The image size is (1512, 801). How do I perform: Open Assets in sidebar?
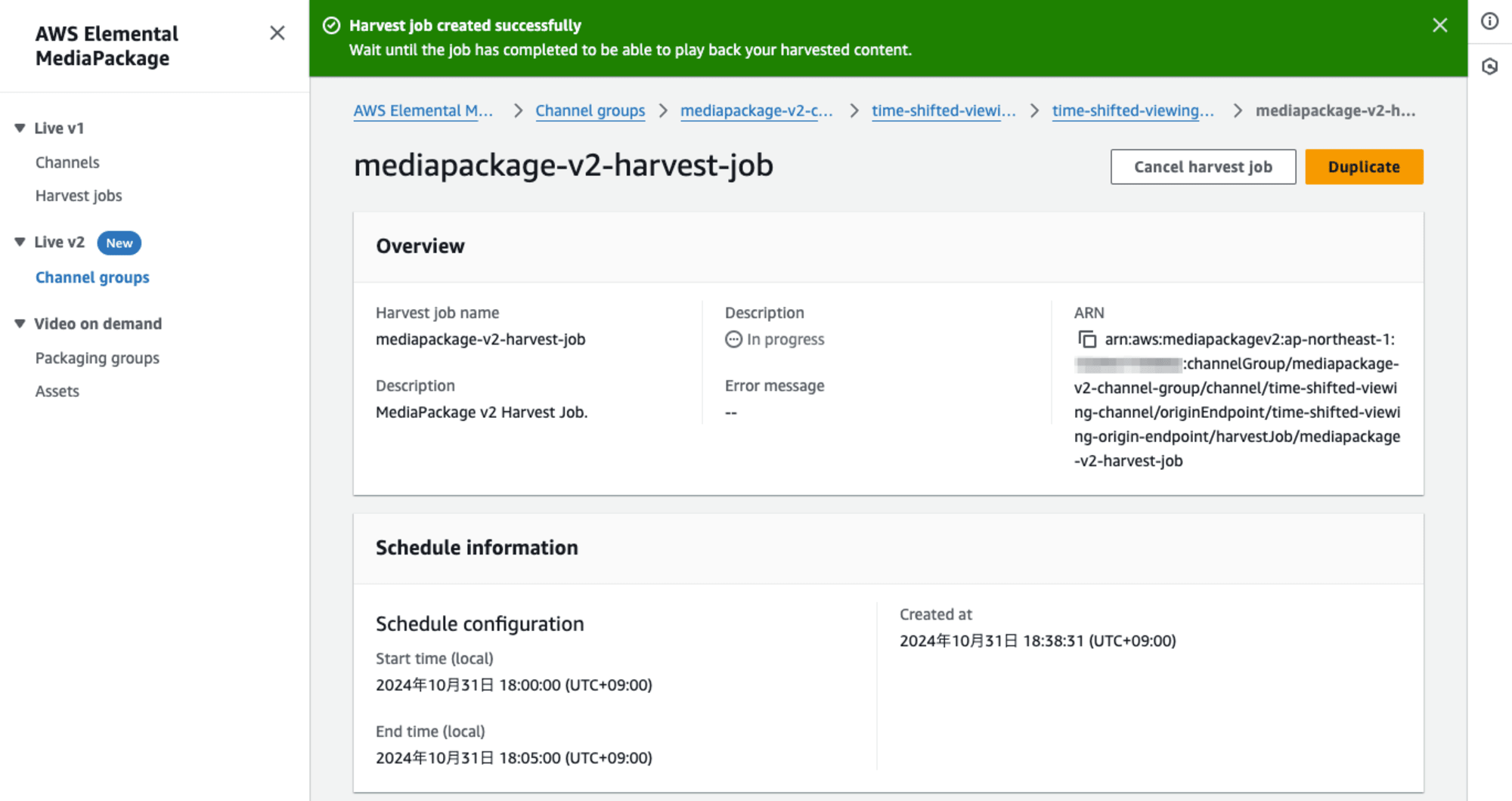pos(57,391)
